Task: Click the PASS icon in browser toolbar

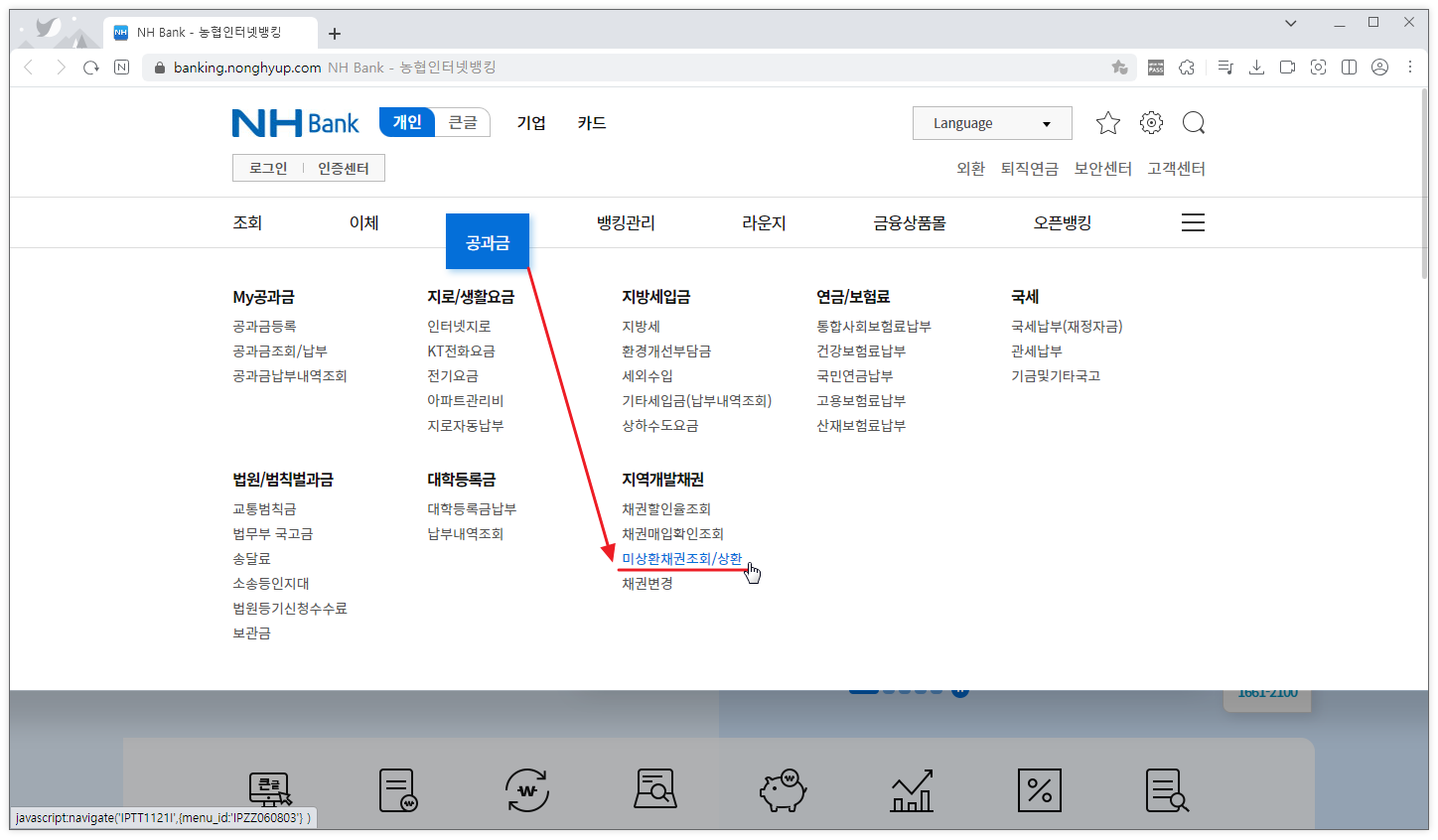Action: [x=1156, y=68]
